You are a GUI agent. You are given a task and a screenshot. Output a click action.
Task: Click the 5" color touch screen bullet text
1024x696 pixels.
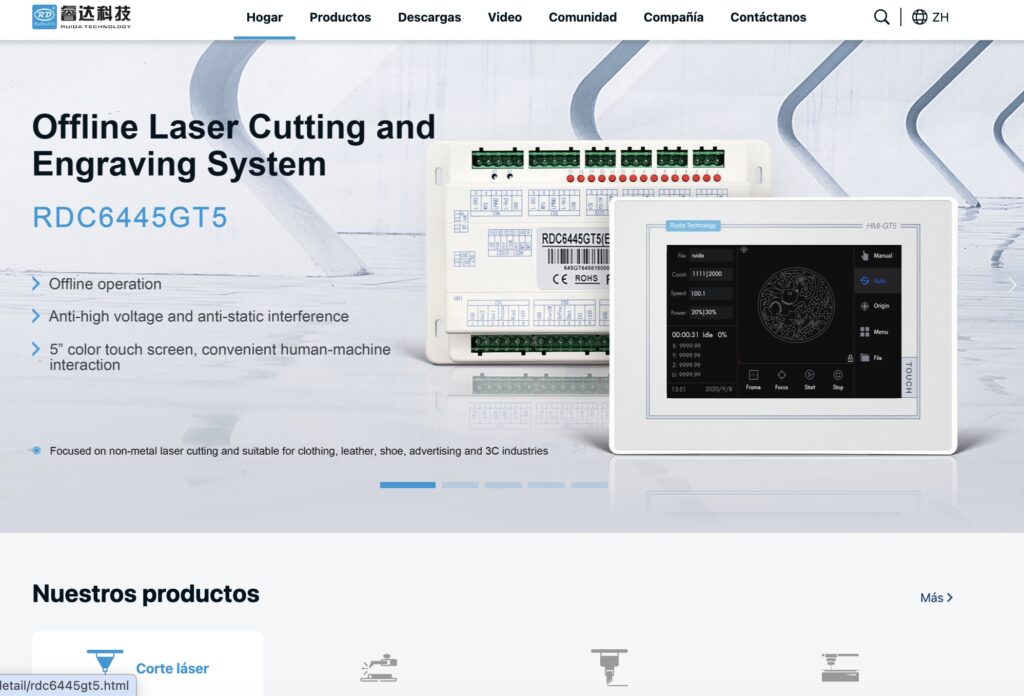pos(220,356)
